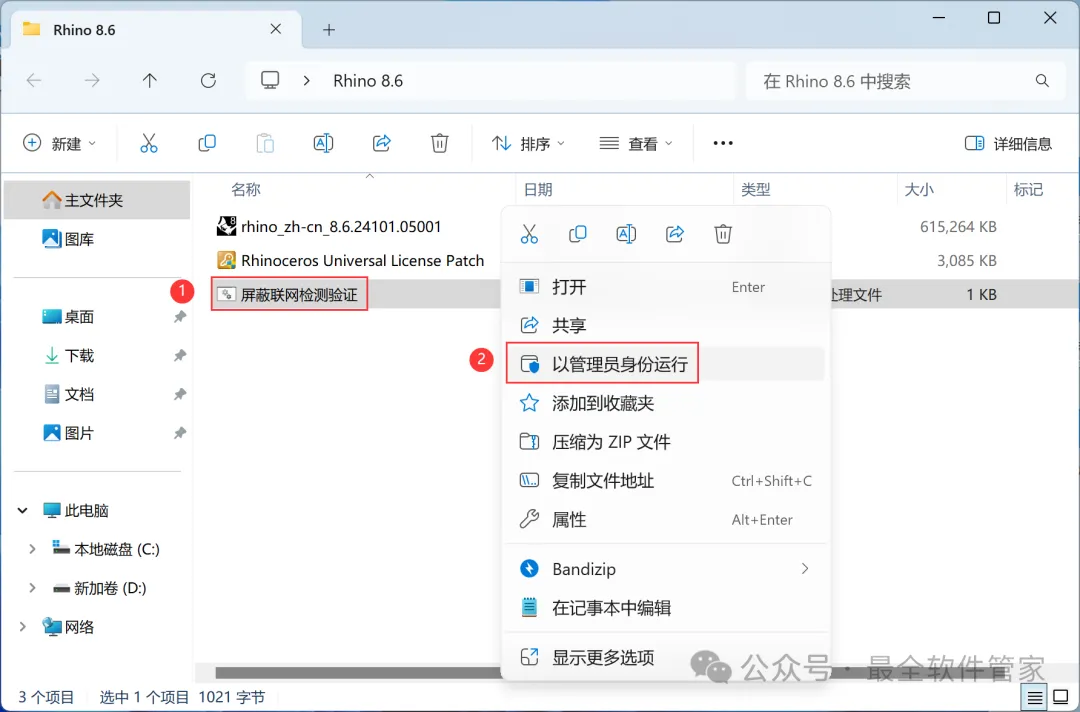Click the Rename icon in the context menu

[626, 234]
